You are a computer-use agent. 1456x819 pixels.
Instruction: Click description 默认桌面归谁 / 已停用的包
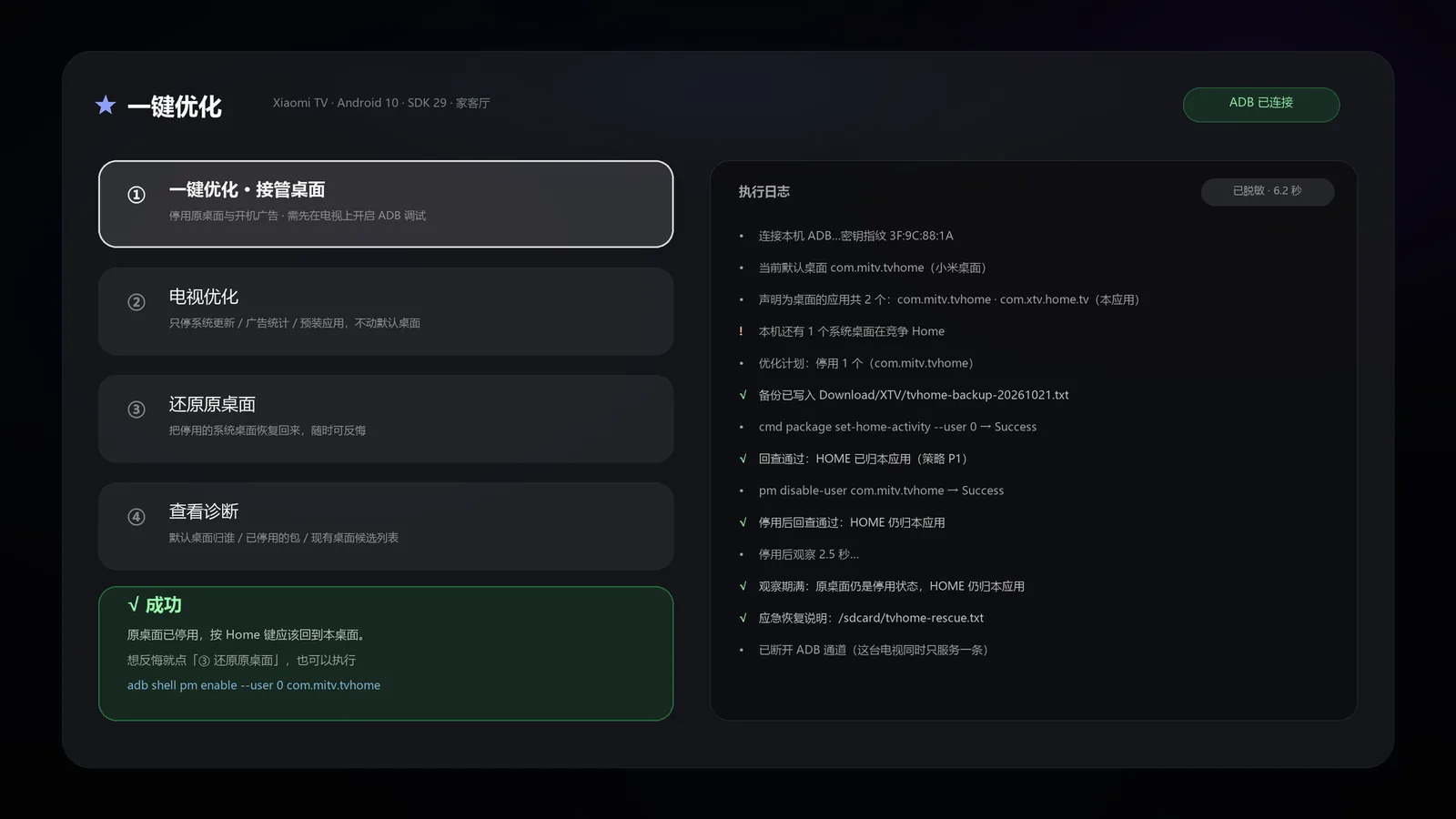tap(283, 538)
